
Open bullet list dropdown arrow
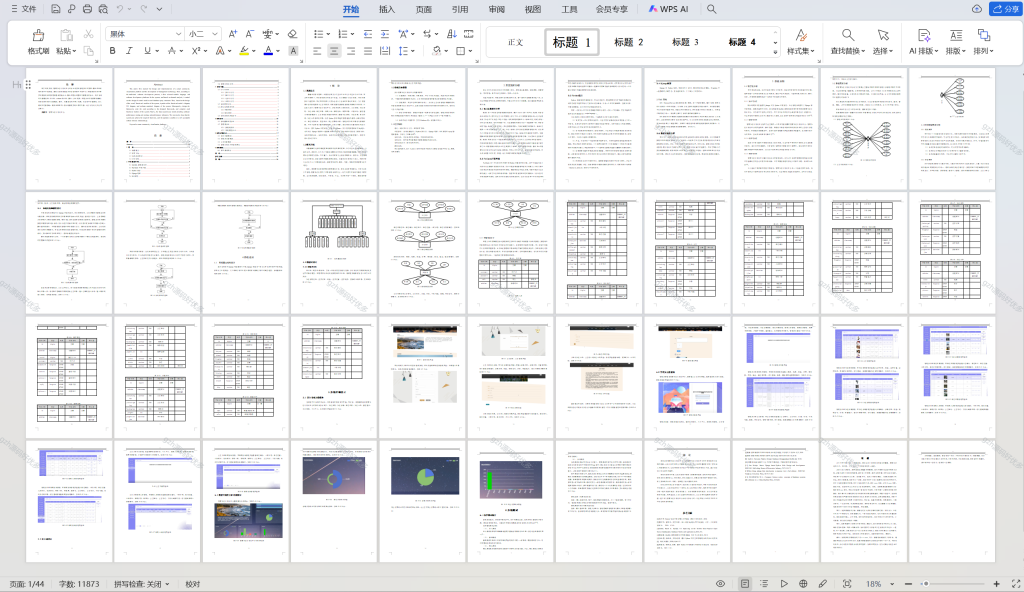[x=327, y=34]
